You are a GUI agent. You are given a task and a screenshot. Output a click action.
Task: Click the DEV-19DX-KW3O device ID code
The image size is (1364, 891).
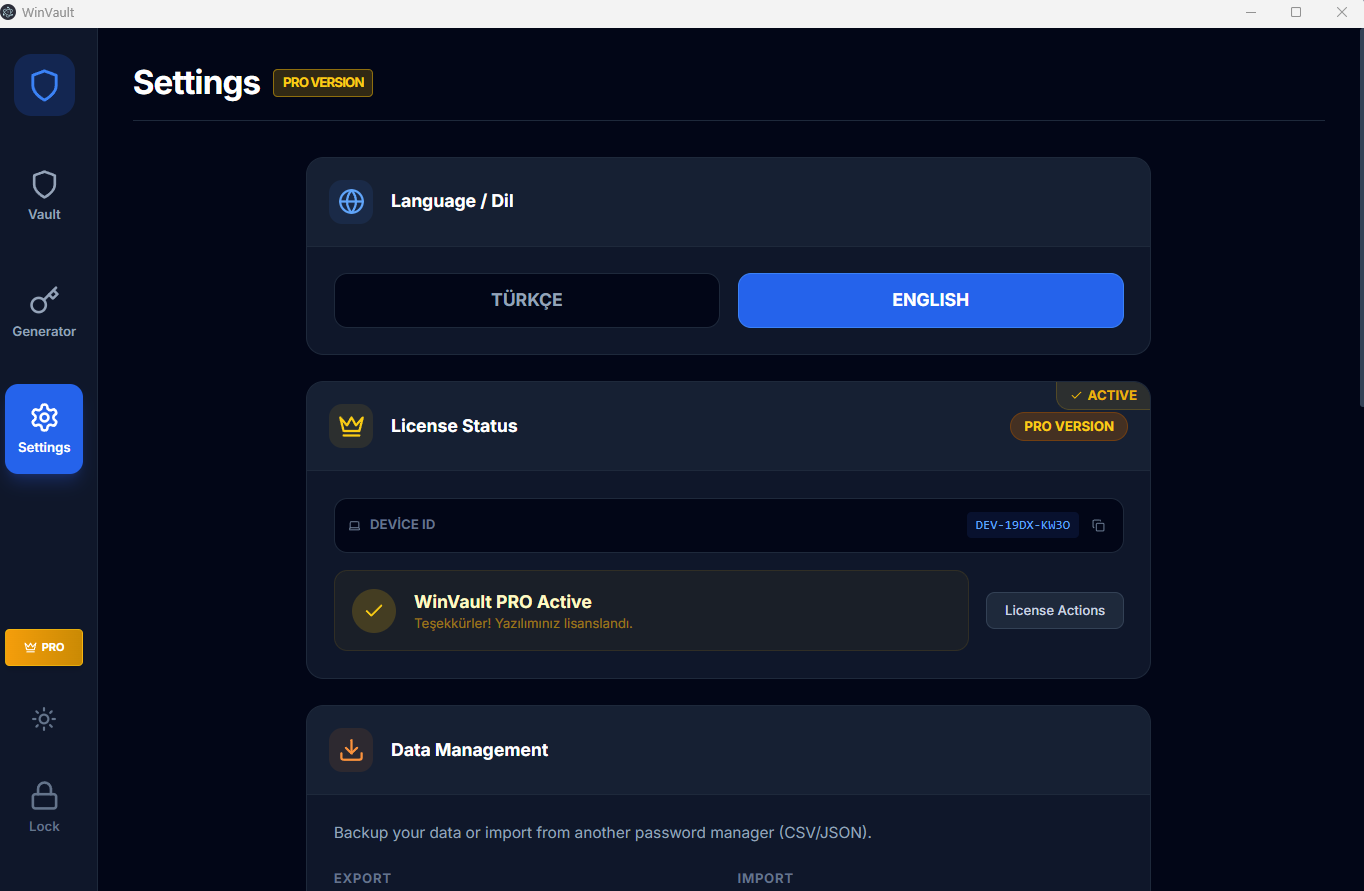pyautogui.click(x=1022, y=526)
